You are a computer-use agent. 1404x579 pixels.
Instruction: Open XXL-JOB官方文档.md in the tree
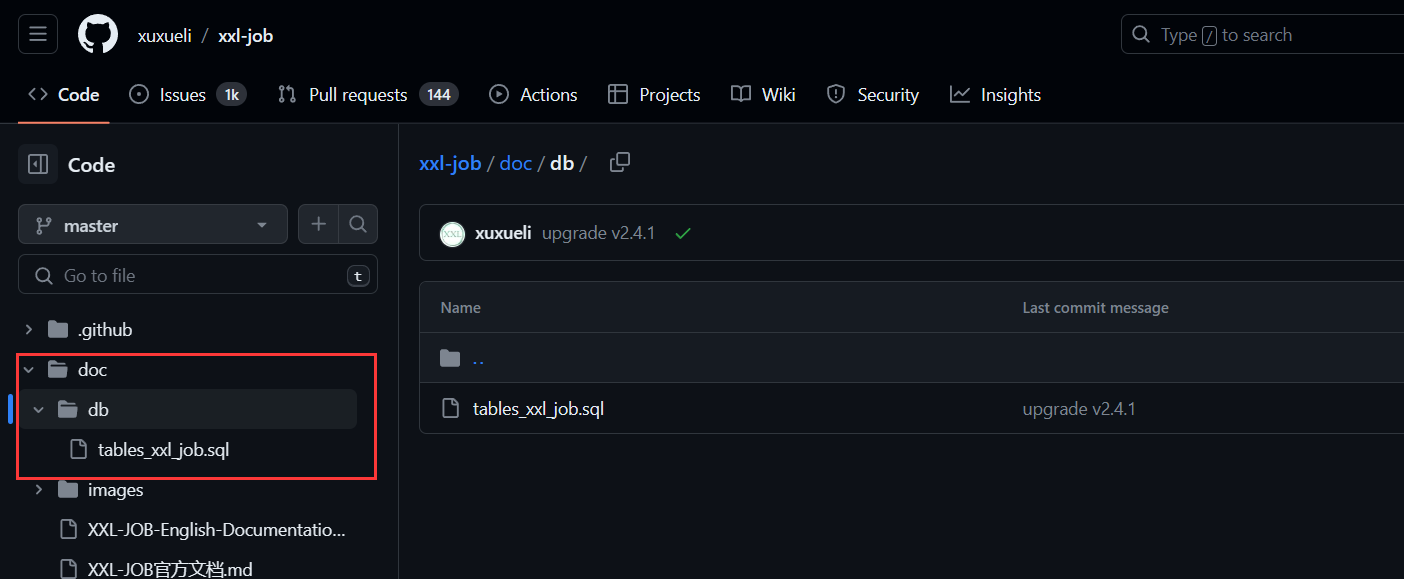tap(170, 569)
